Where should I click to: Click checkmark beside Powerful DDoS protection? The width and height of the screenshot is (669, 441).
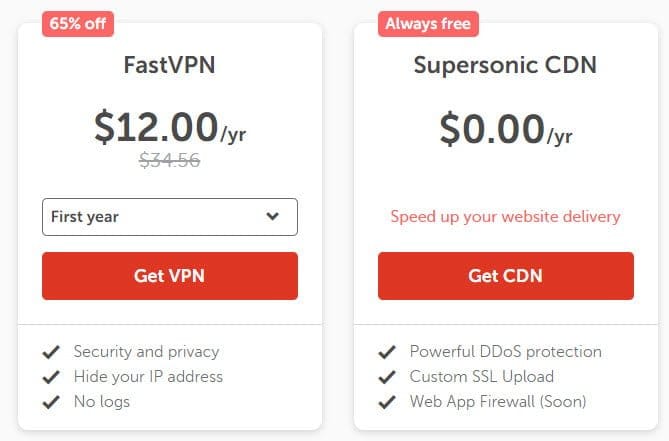386,352
